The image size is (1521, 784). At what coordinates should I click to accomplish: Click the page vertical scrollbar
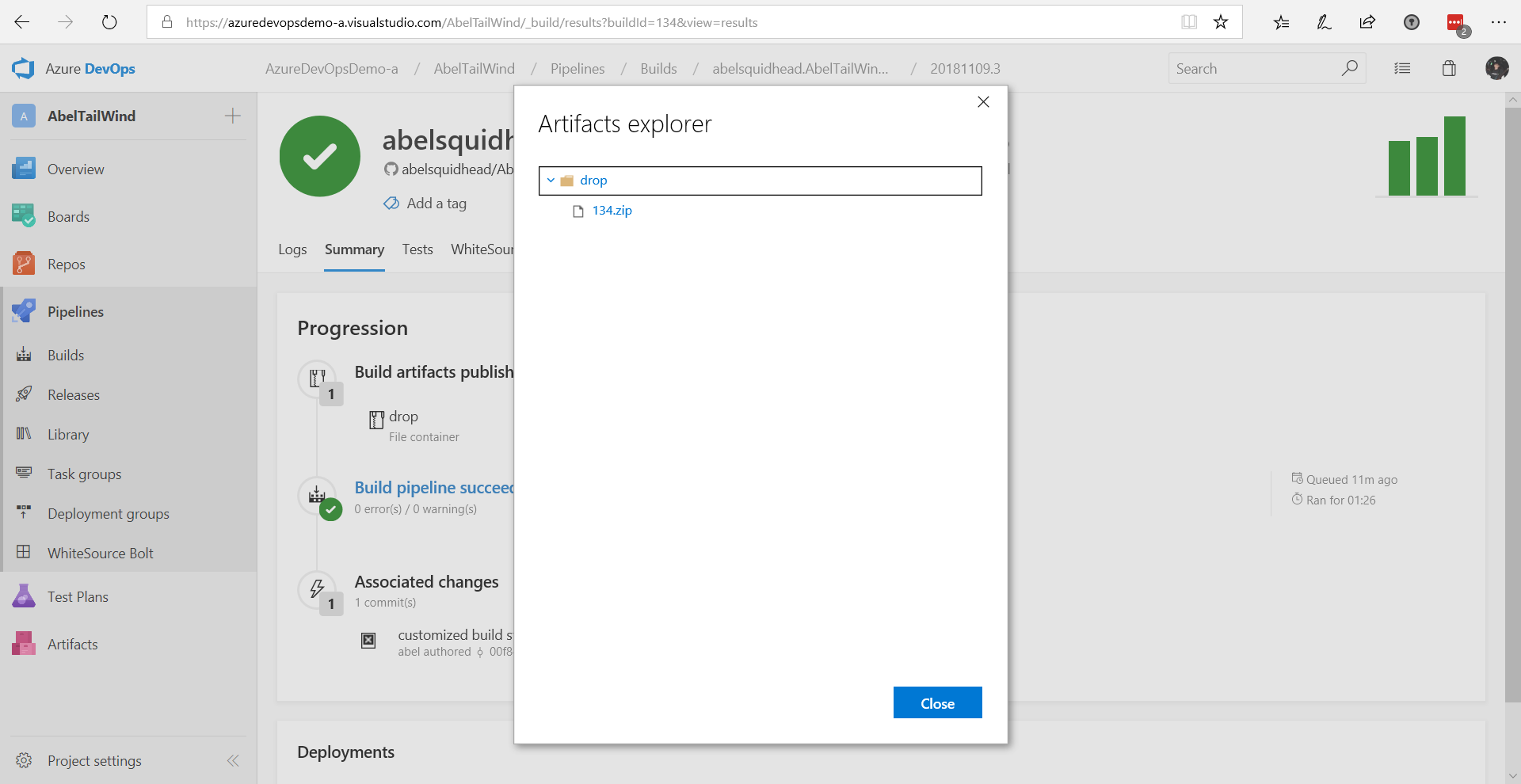pos(1512,404)
